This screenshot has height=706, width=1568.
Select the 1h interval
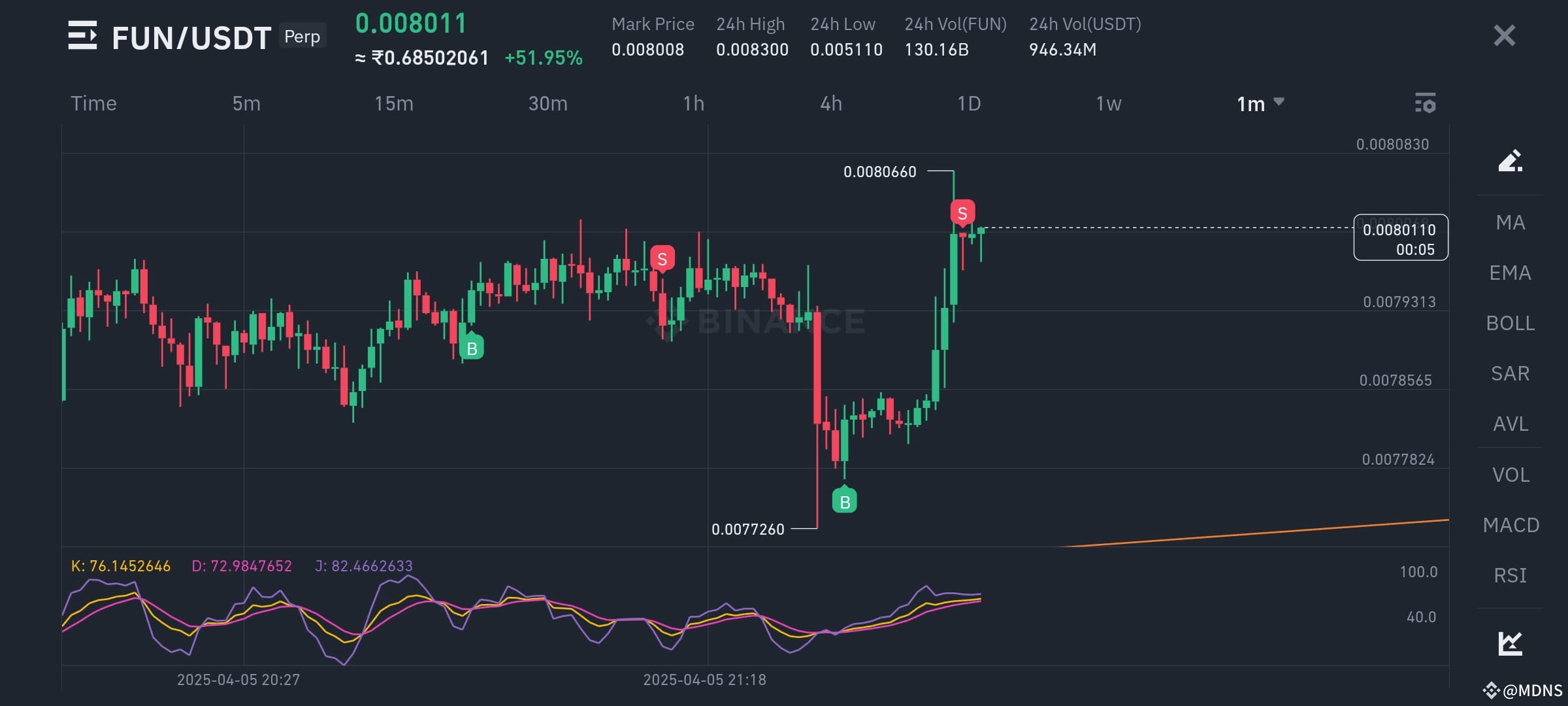pyautogui.click(x=693, y=103)
